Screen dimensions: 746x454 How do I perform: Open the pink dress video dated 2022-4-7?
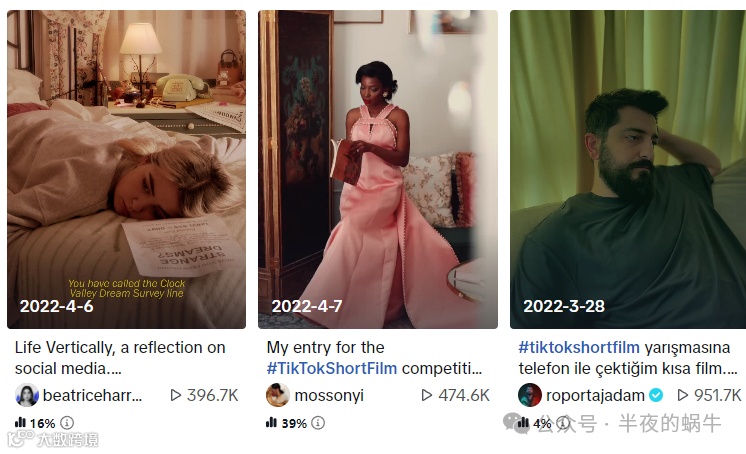pyautogui.click(x=378, y=169)
